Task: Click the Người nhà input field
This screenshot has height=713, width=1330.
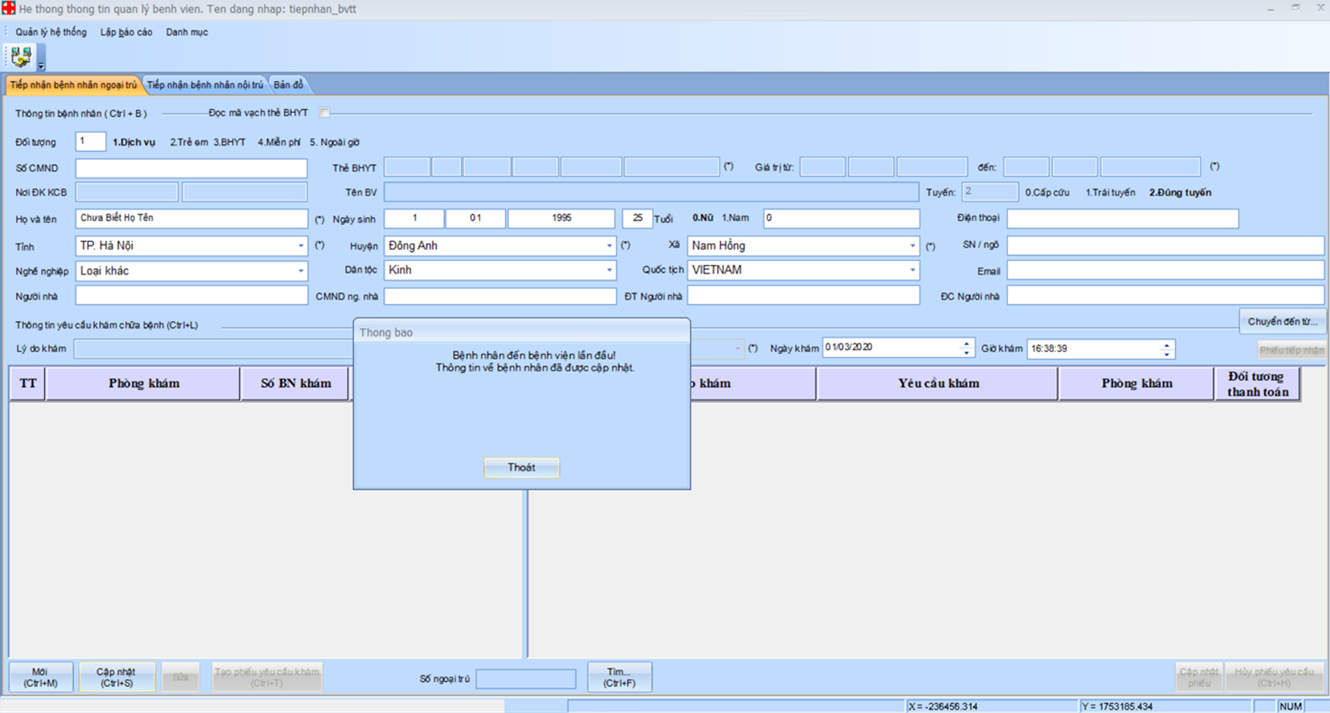Action: (x=192, y=296)
